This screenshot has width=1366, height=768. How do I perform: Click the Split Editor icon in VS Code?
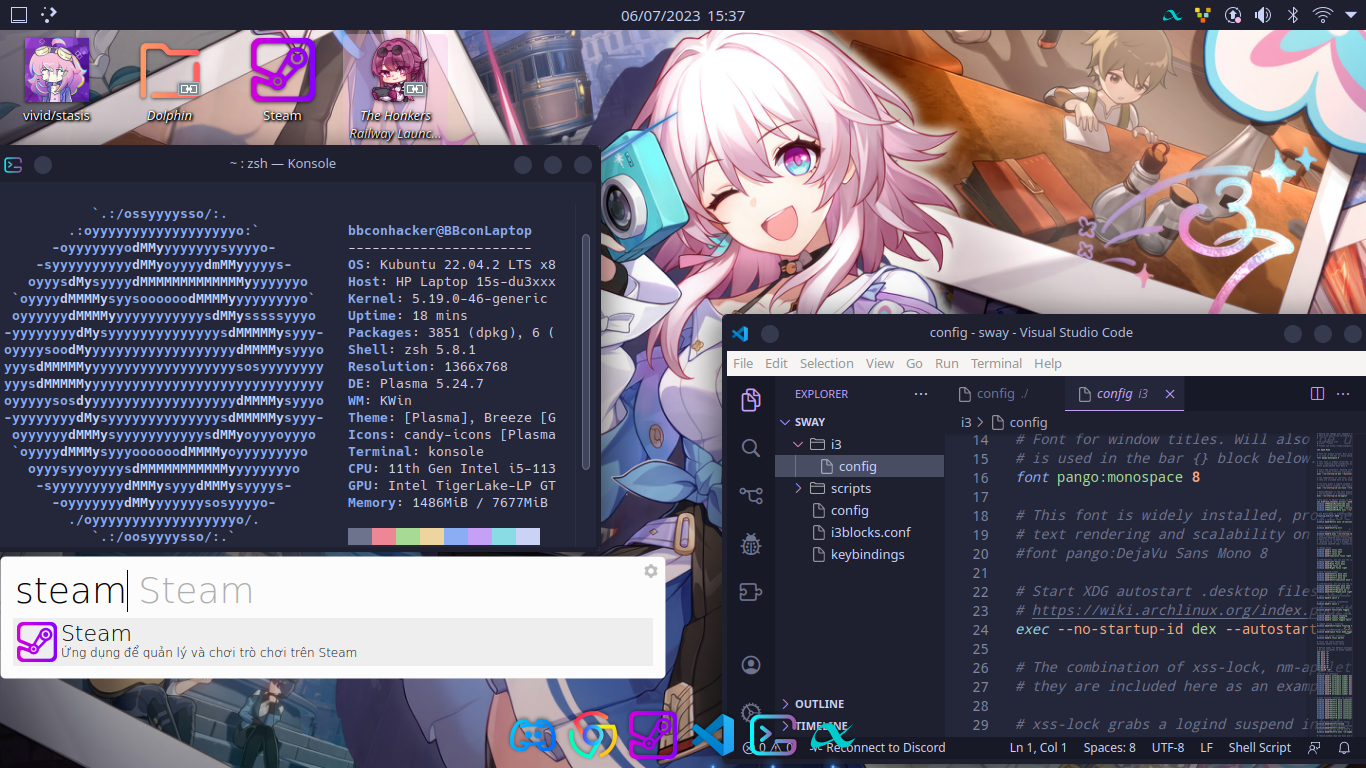click(x=1317, y=394)
